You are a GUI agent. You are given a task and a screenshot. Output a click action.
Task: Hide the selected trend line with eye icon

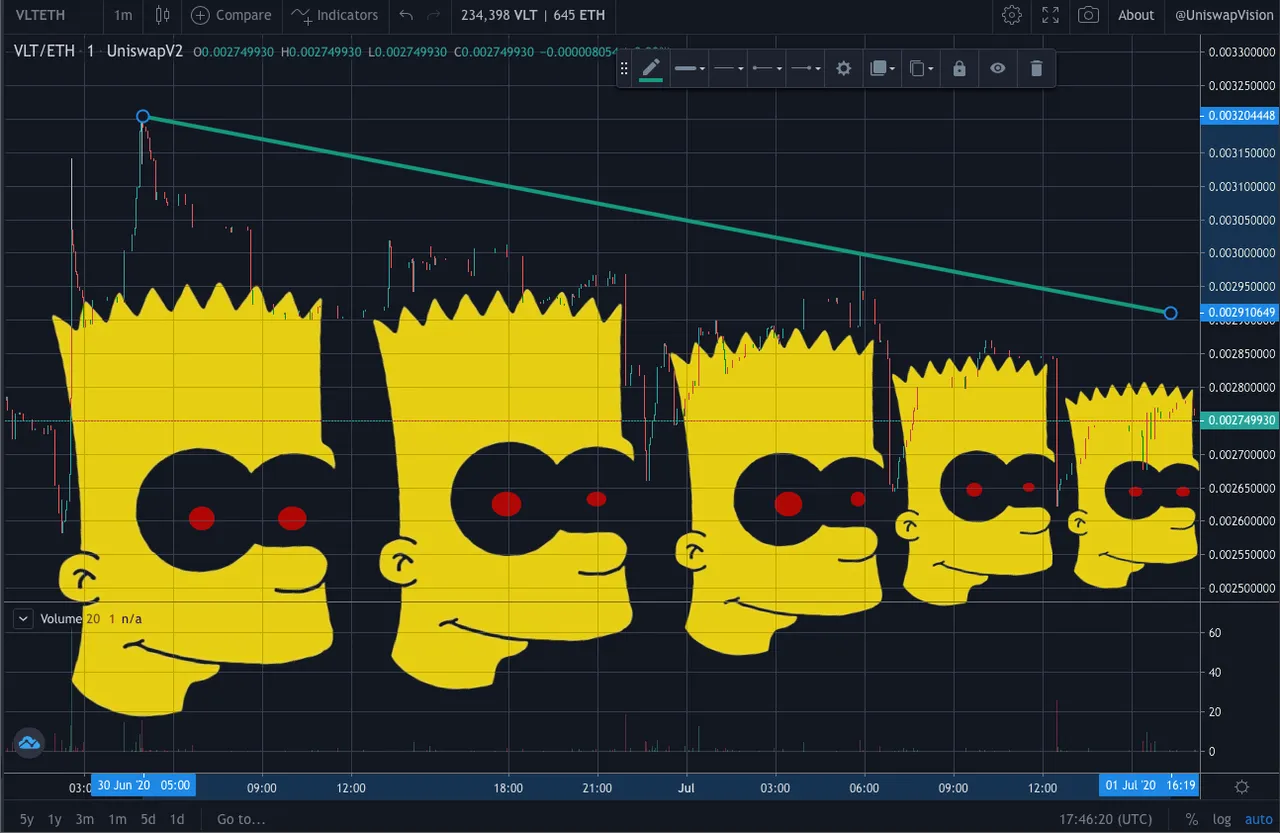(x=997, y=68)
